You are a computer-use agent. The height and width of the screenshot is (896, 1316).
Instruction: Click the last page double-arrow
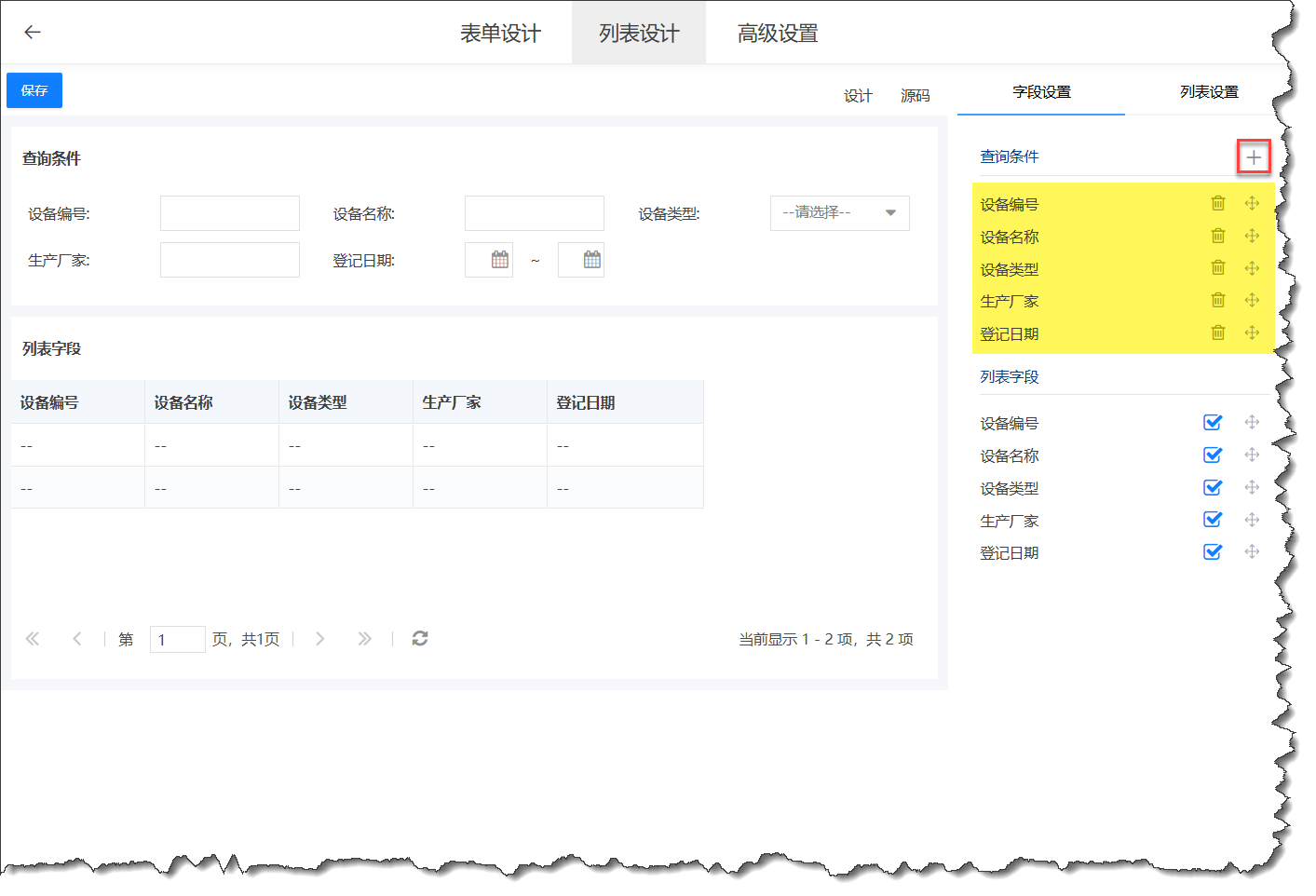[x=365, y=638]
